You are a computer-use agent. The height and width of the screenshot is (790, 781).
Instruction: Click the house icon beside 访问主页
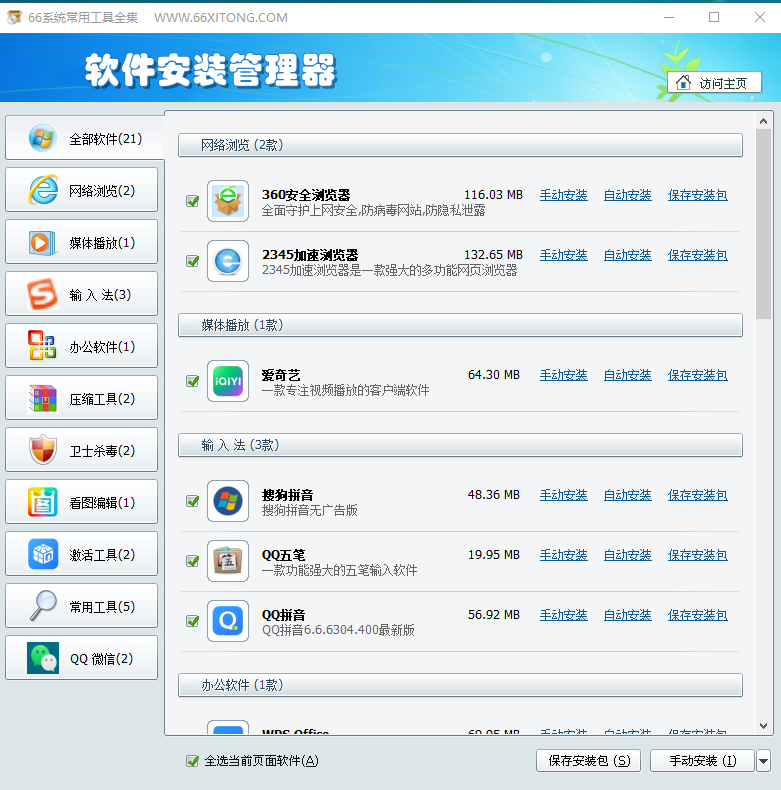683,83
